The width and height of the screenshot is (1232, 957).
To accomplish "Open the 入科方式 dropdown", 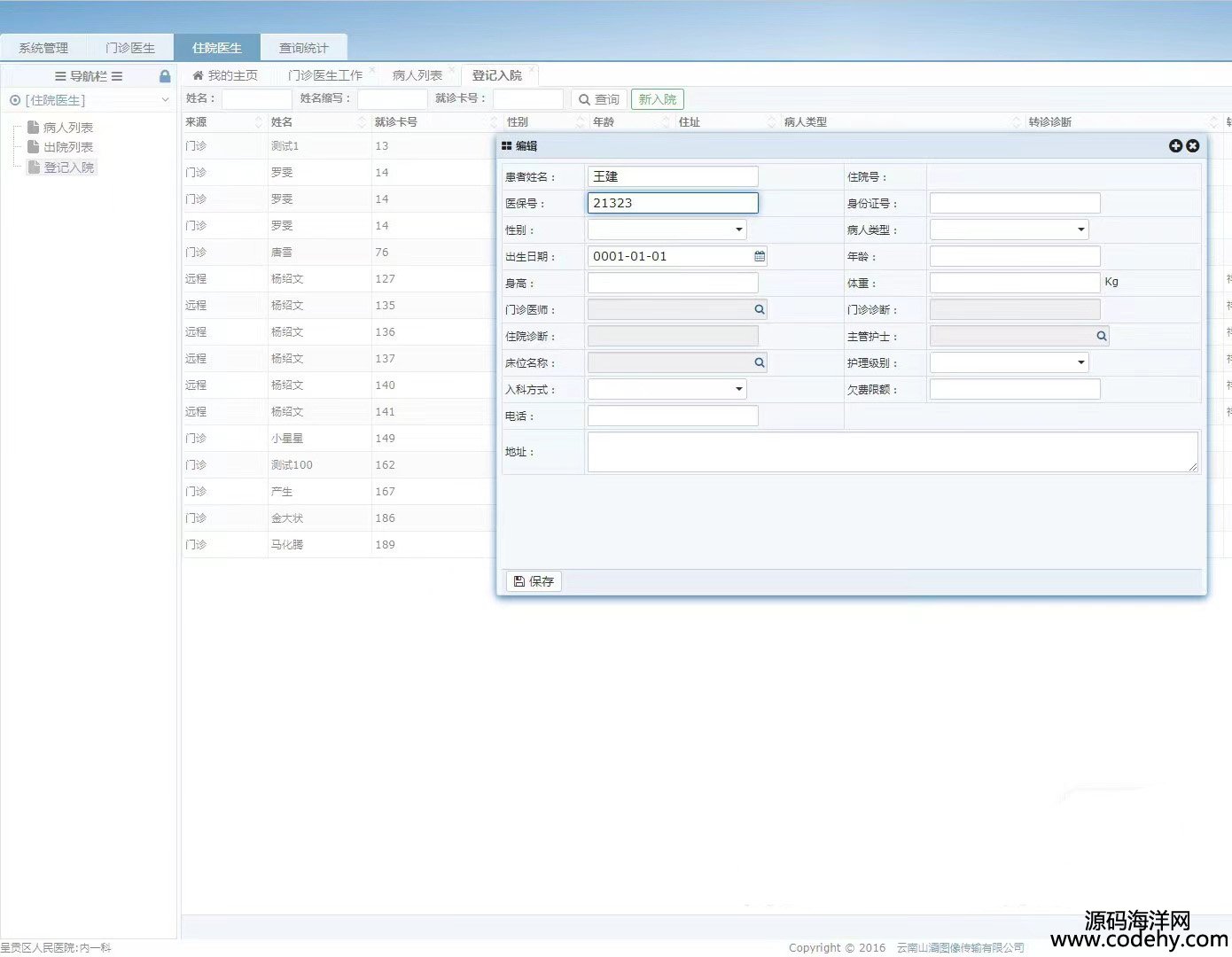I will [x=739, y=389].
